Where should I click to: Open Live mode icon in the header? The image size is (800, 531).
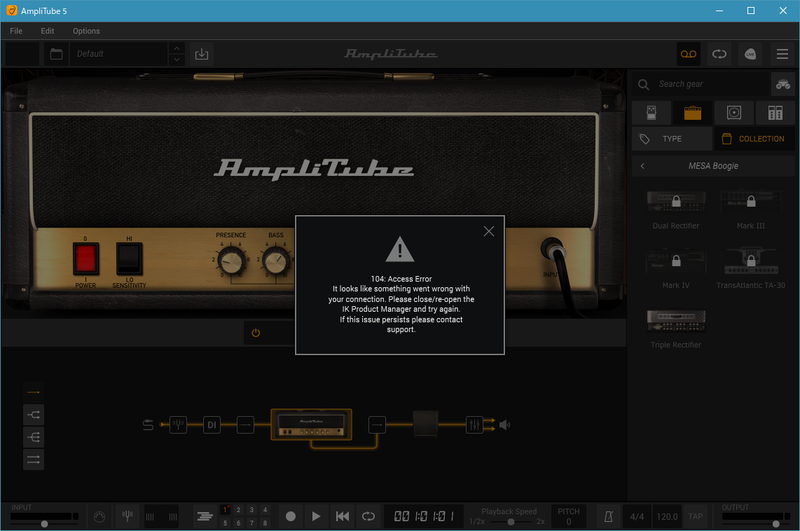point(750,54)
